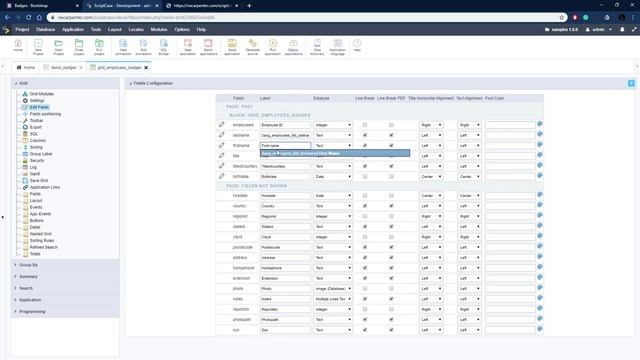Open the Datatype dropdown for employeeid
This screenshot has width=640, height=360.
coord(333,125)
